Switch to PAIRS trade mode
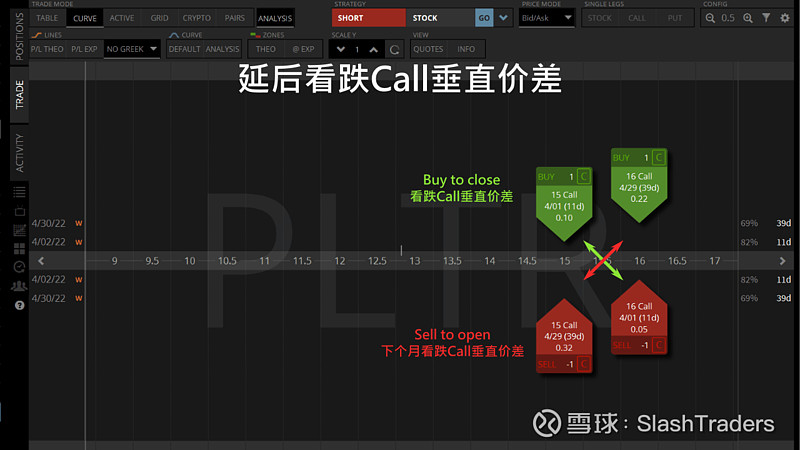 [235, 18]
